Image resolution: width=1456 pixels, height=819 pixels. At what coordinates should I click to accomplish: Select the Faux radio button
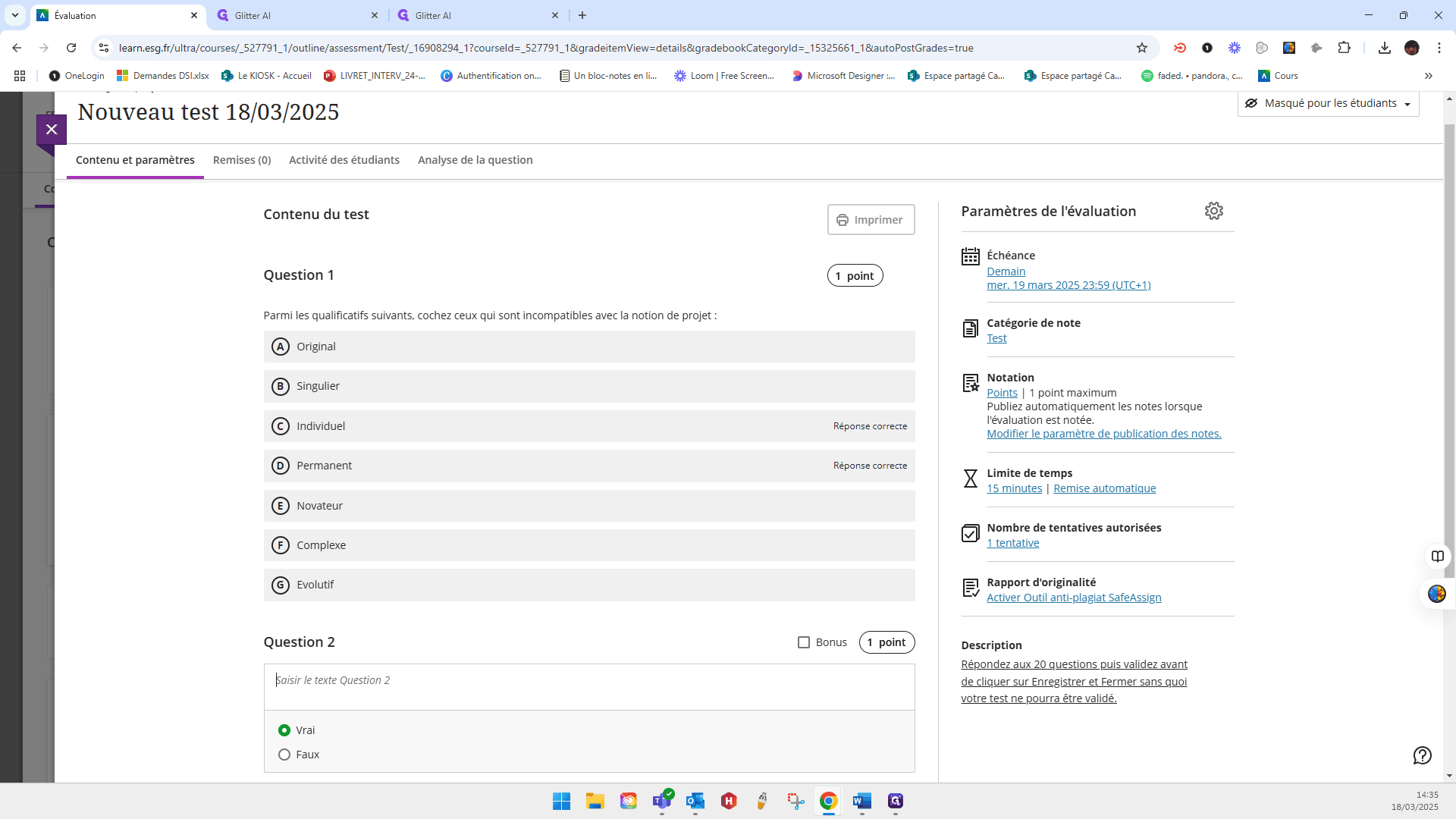tap(284, 755)
